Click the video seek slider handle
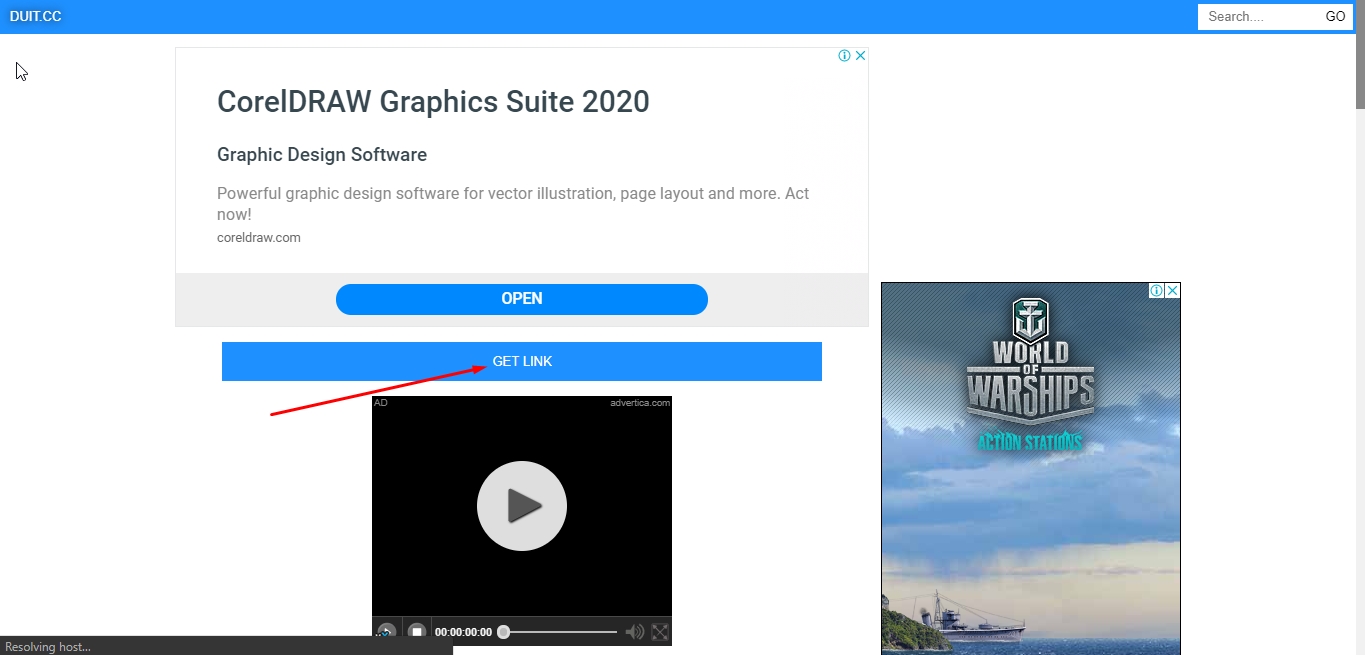This screenshot has width=1365, height=655. coord(504,632)
